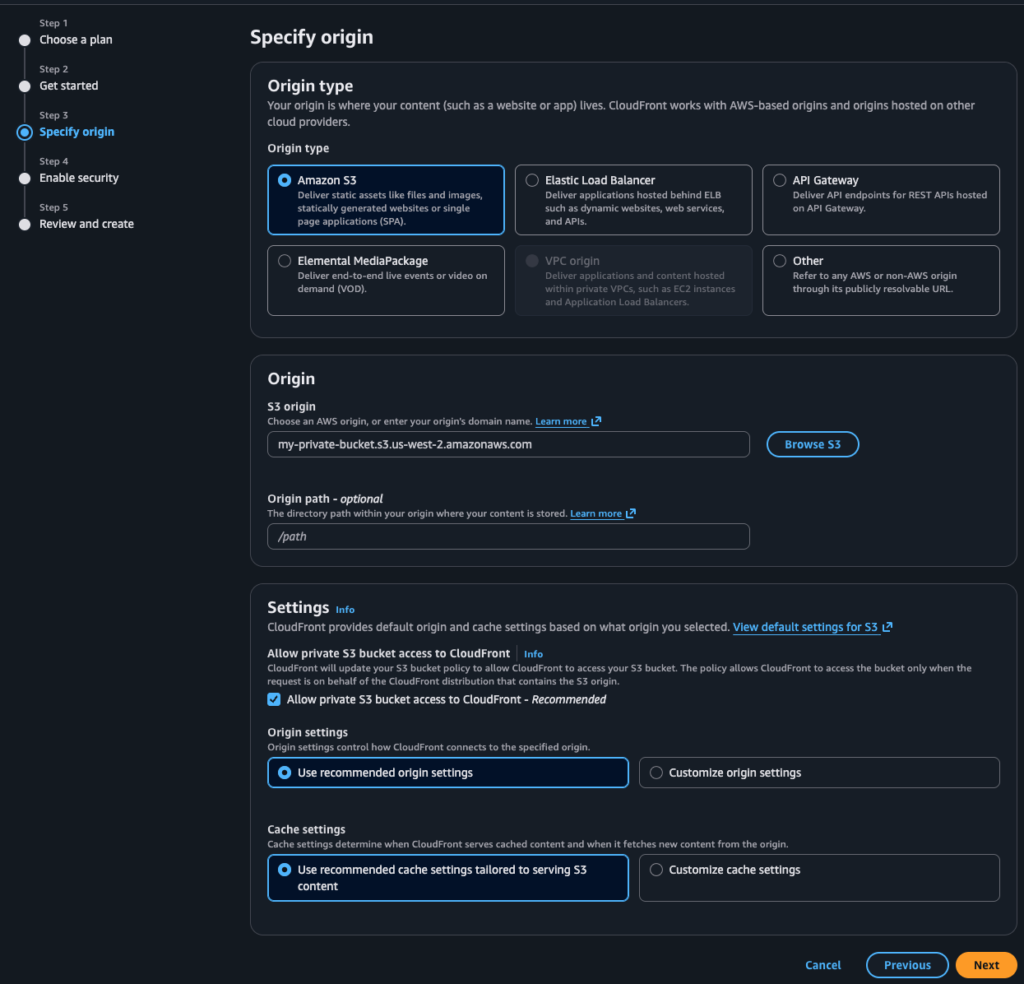This screenshot has height=984, width=1024.
Task: Click the Specify origin page heading
Action: click(312, 37)
